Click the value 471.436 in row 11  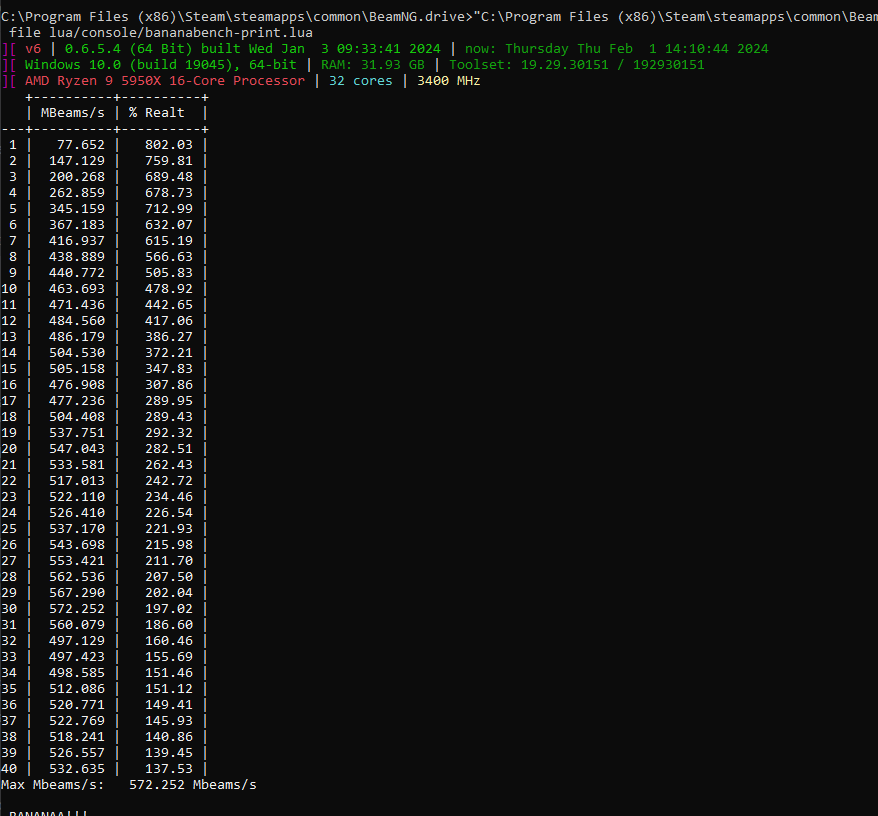tap(77, 305)
